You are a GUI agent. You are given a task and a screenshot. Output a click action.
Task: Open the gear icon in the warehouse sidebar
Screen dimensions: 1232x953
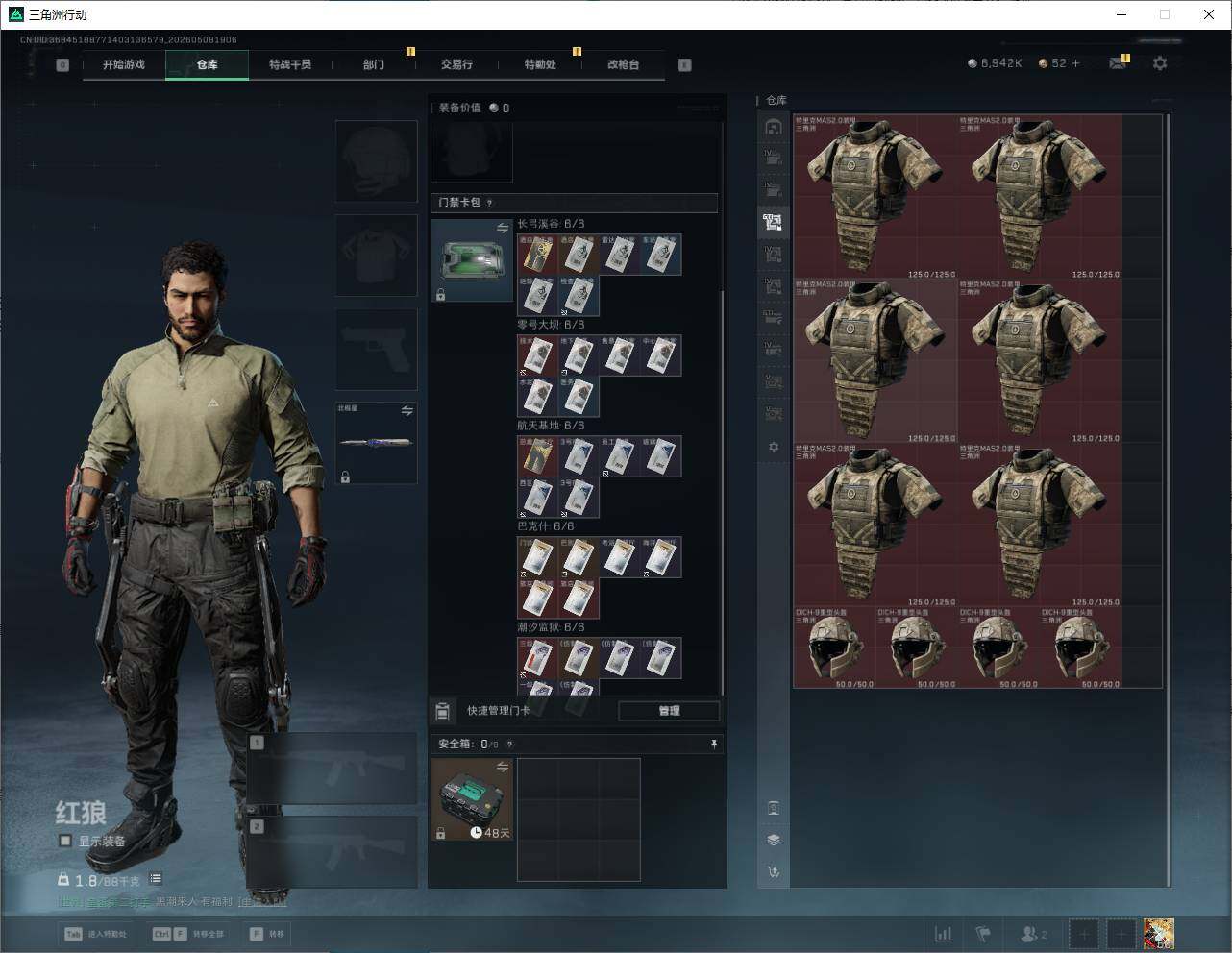coord(774,447)
